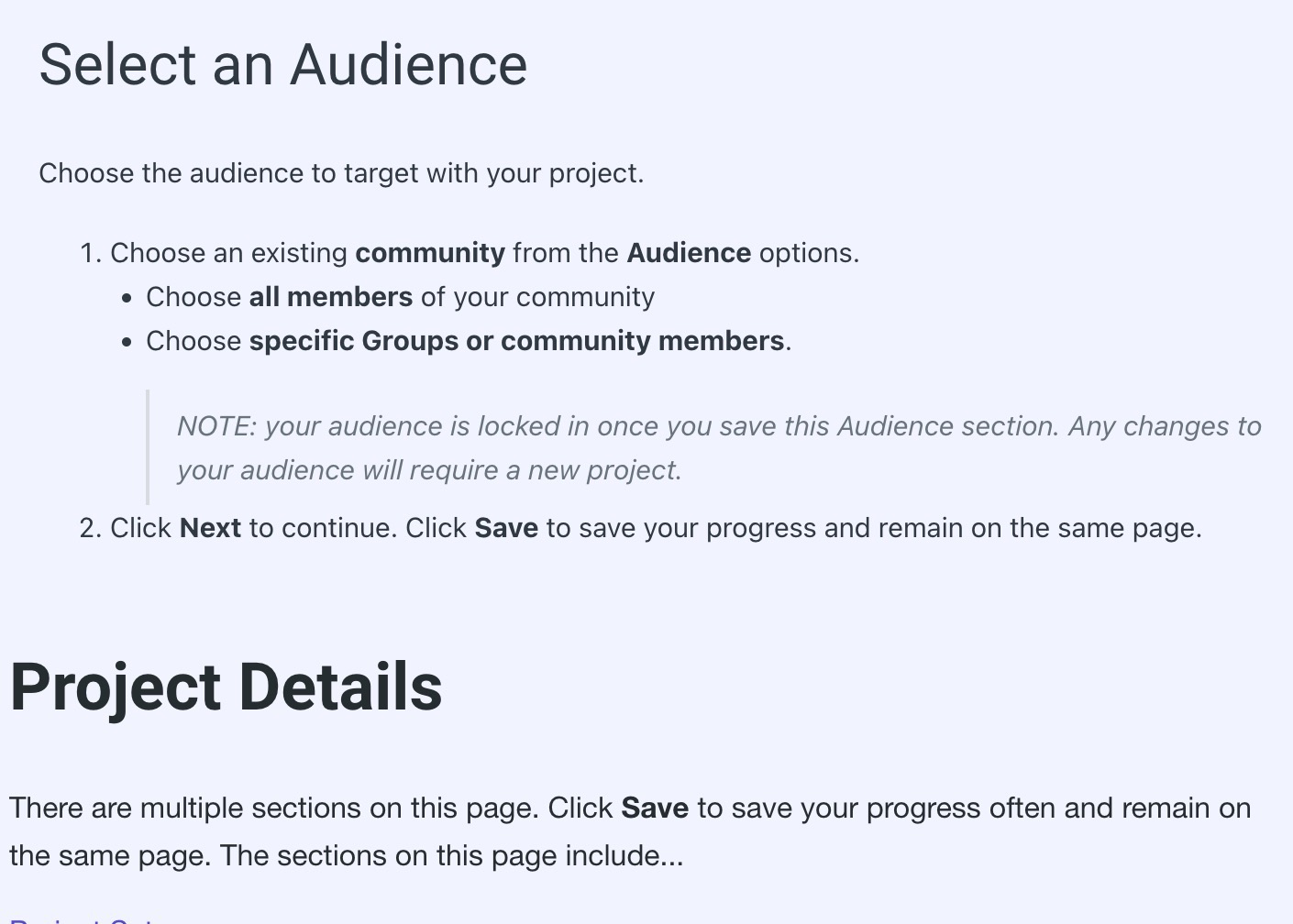Click the bold text "all members"
This screenshot has height=924, width=1293.
[x=330, y=297]
